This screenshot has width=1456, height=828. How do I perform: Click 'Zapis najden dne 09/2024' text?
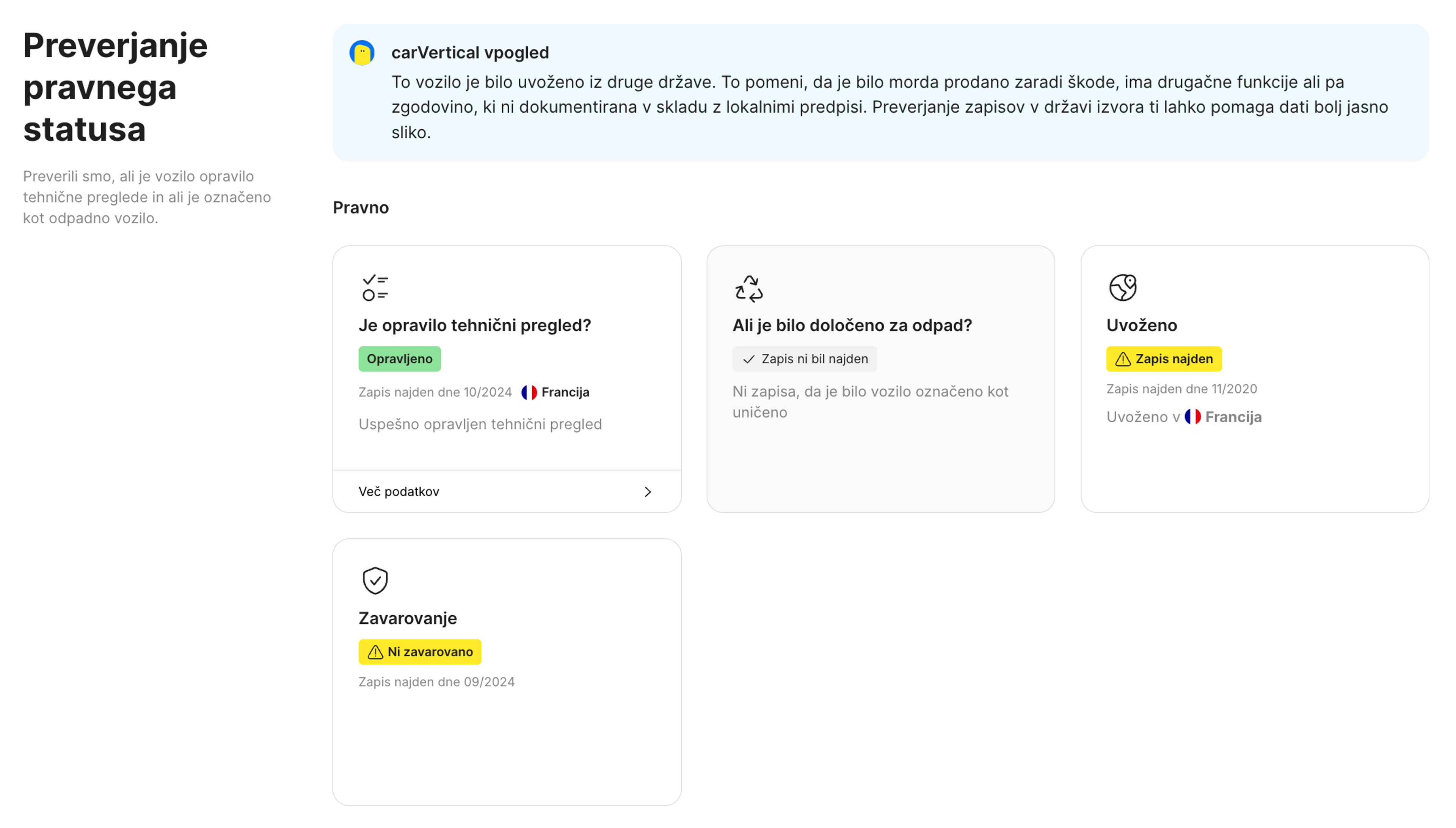436,682
